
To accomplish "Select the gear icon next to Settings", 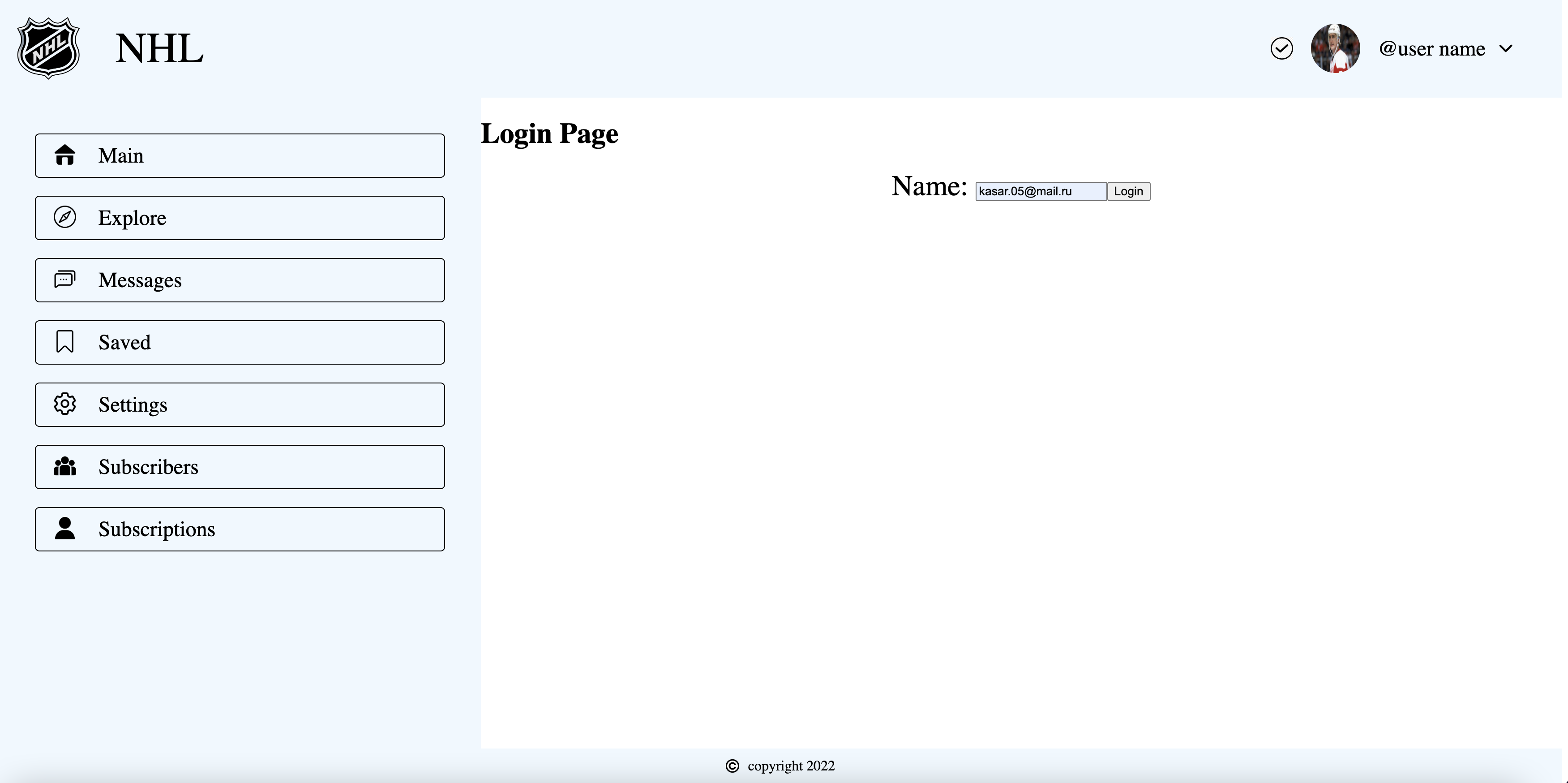I will 64,404.
